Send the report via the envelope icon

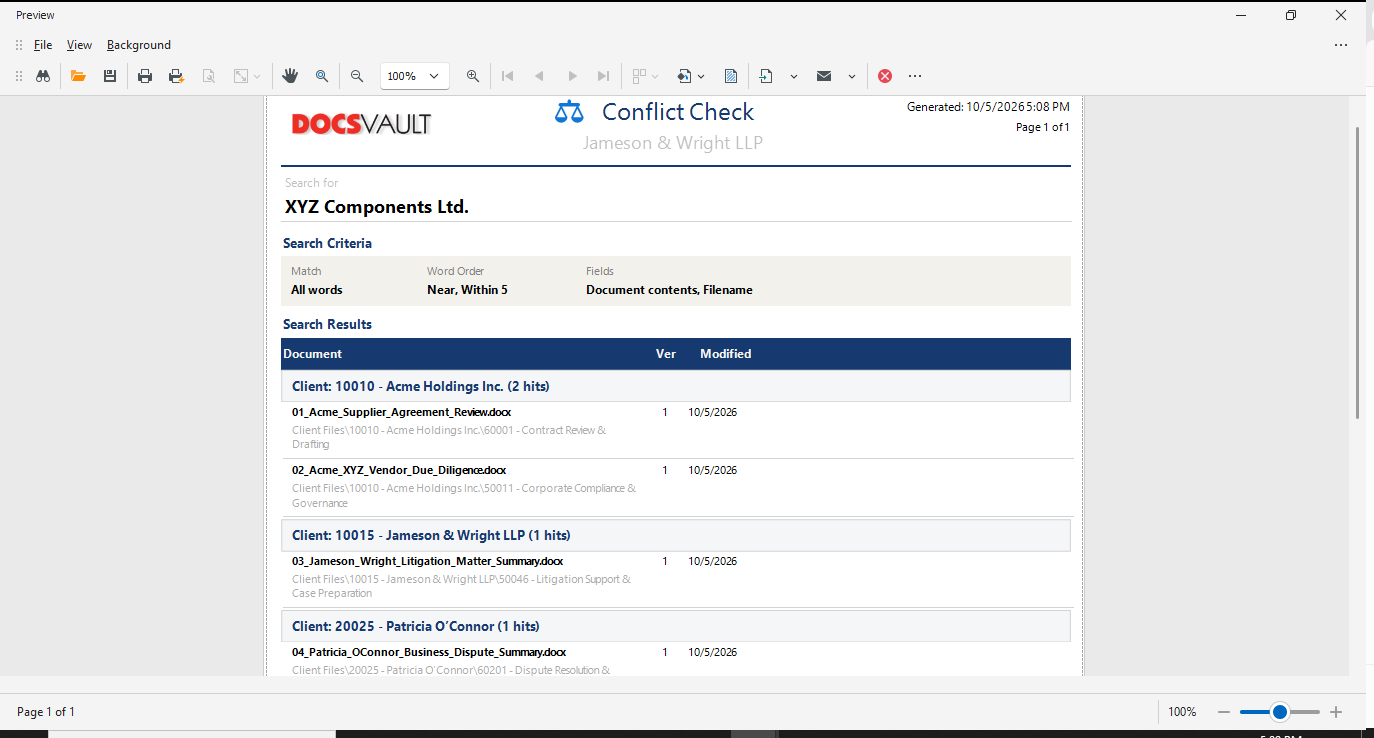pos(824,76)
